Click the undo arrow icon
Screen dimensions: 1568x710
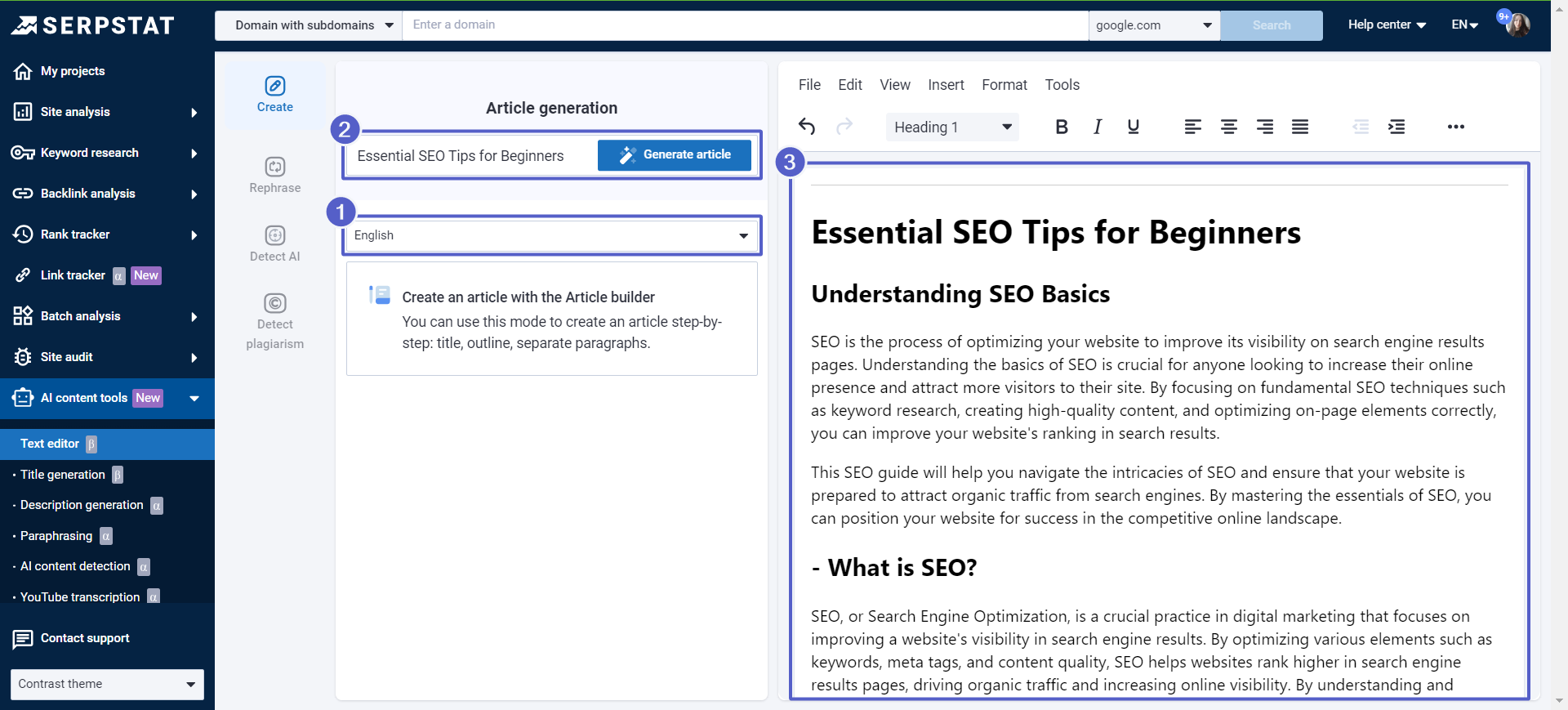point(807,127)
